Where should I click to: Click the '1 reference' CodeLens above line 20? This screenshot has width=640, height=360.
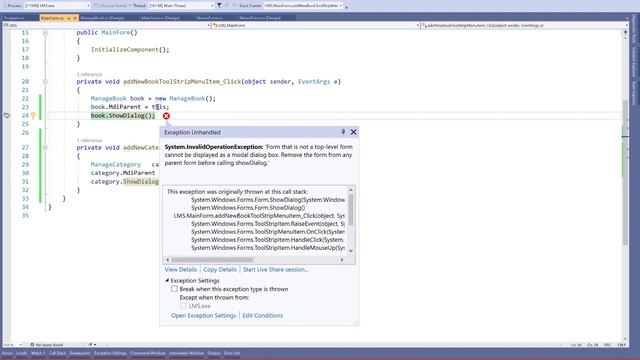point(89,74)
